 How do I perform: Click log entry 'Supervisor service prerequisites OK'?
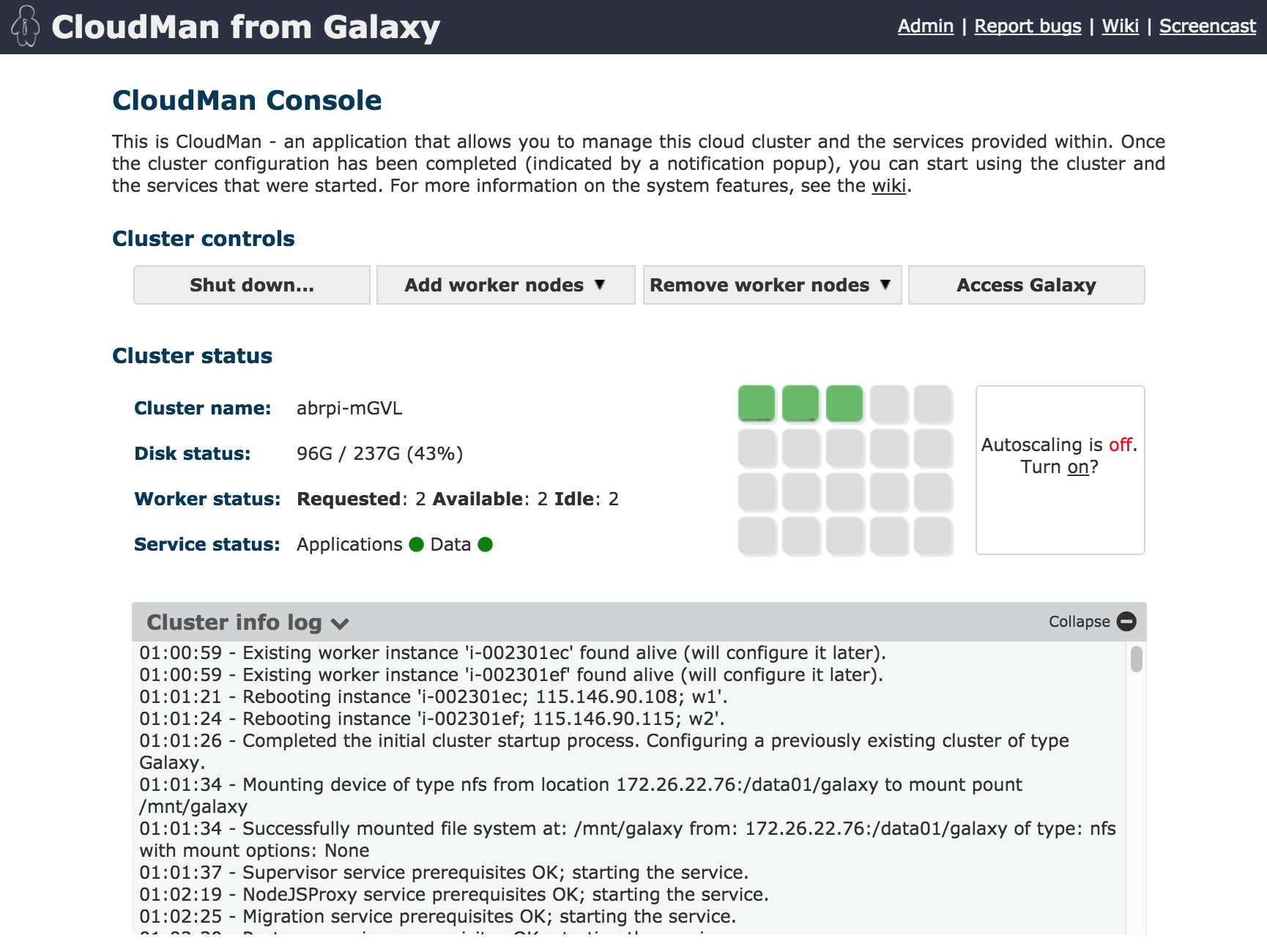(444, 872)
